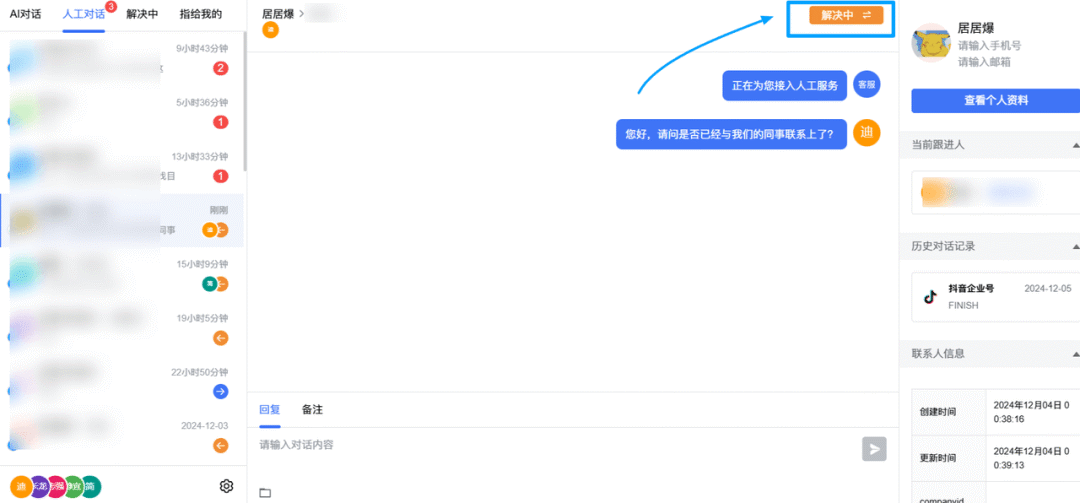
Task: Click the 2024-12-05 date in history record
Action: click(x=1048, y=289)
